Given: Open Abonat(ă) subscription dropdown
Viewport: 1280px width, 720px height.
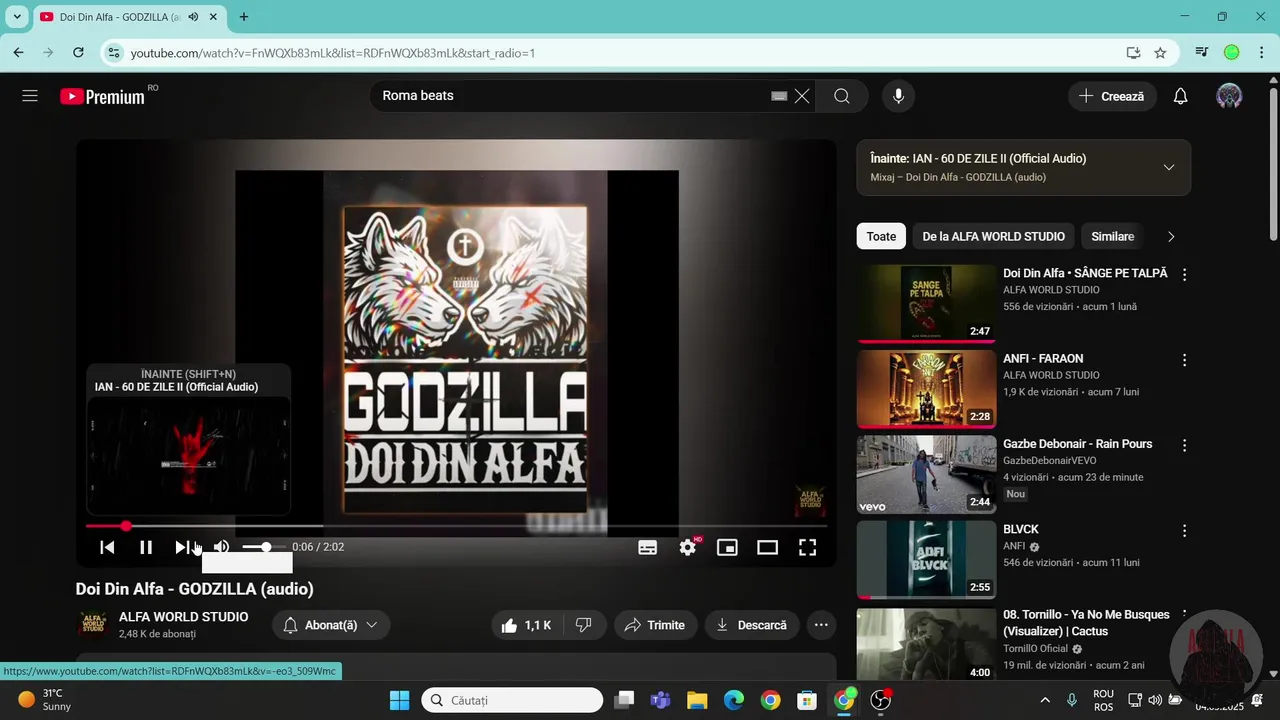Looking at the screenshot, I should [x=331, y=625].
